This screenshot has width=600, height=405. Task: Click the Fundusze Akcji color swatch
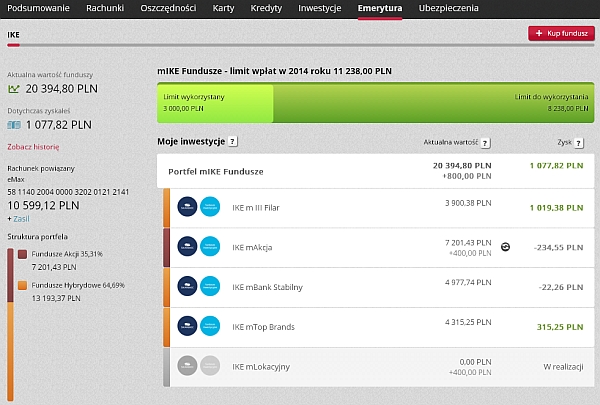point(23,254)
